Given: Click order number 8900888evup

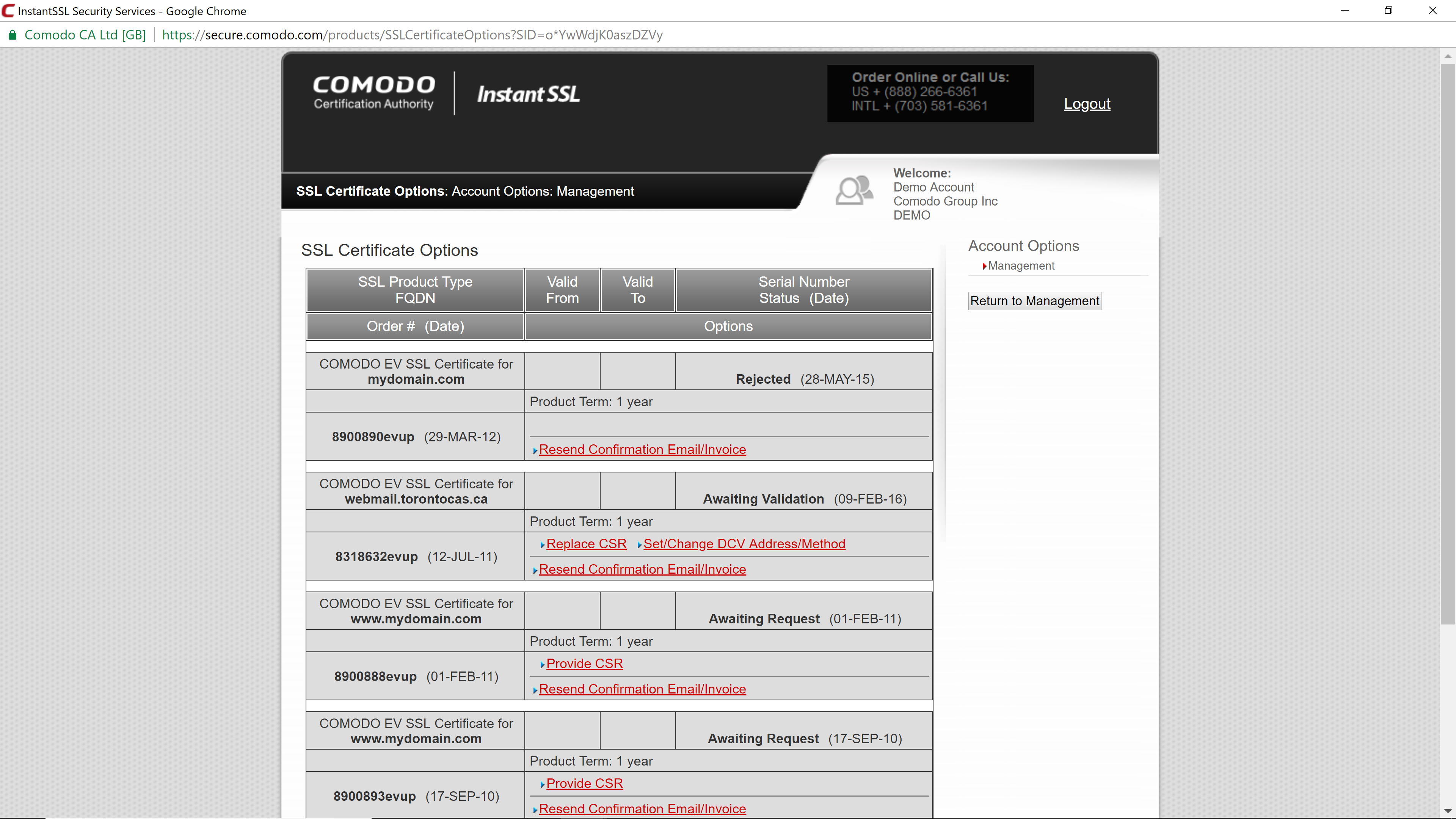Looking at the screenshot, I should 375,676.
